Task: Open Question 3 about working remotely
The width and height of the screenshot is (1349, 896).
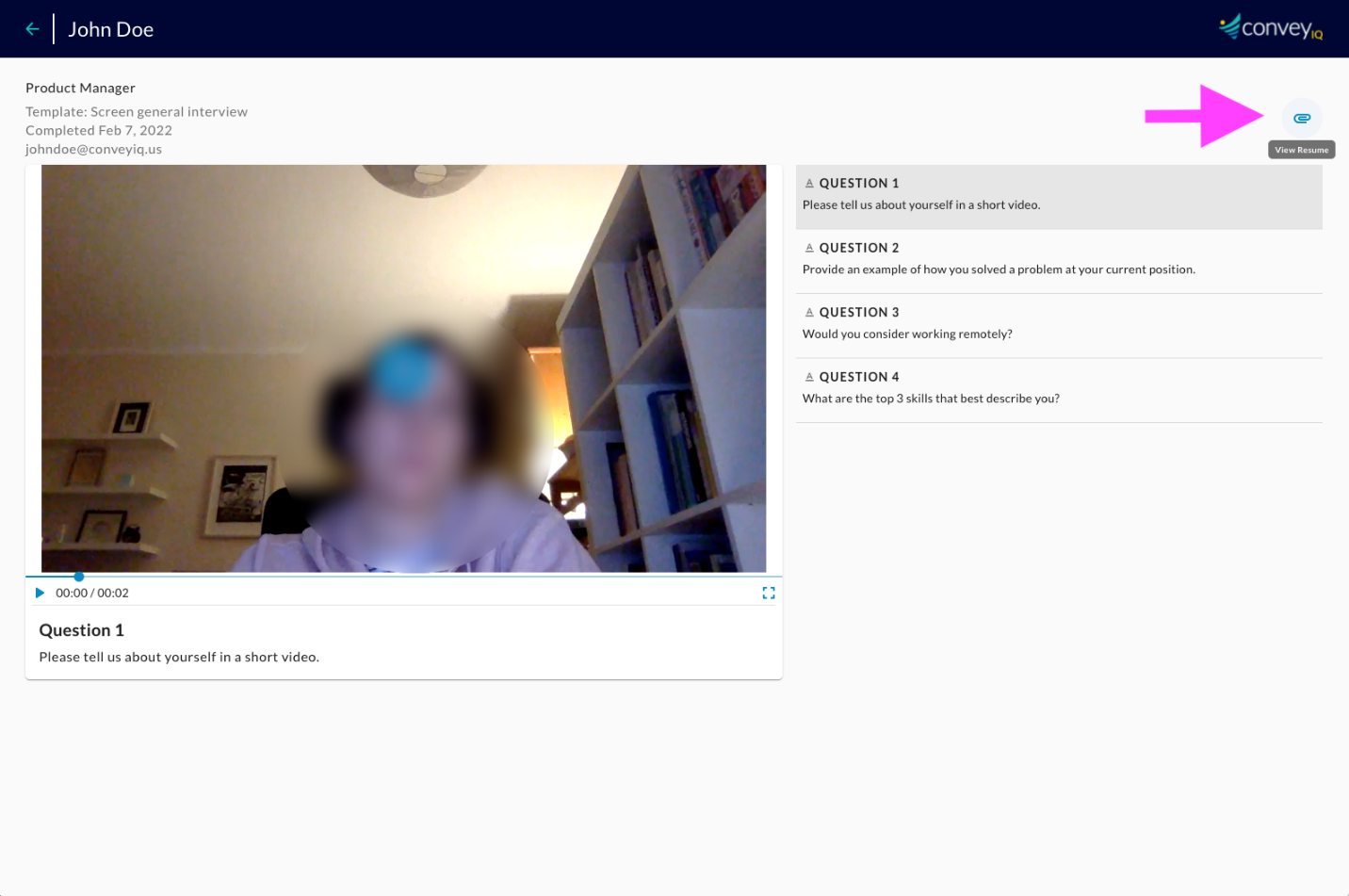Action: pos(1059,326)
